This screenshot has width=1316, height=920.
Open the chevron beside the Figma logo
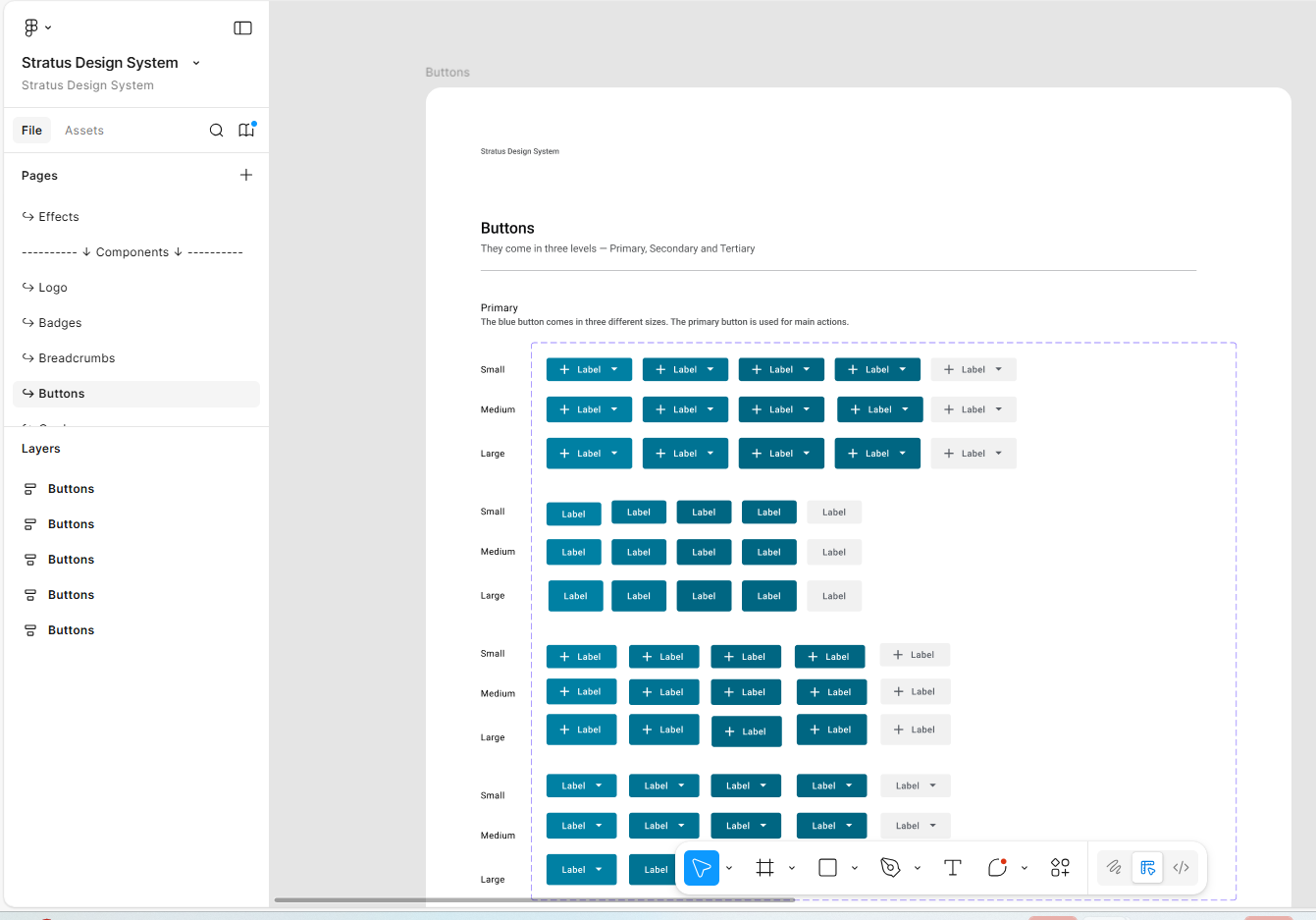point(48,27)
